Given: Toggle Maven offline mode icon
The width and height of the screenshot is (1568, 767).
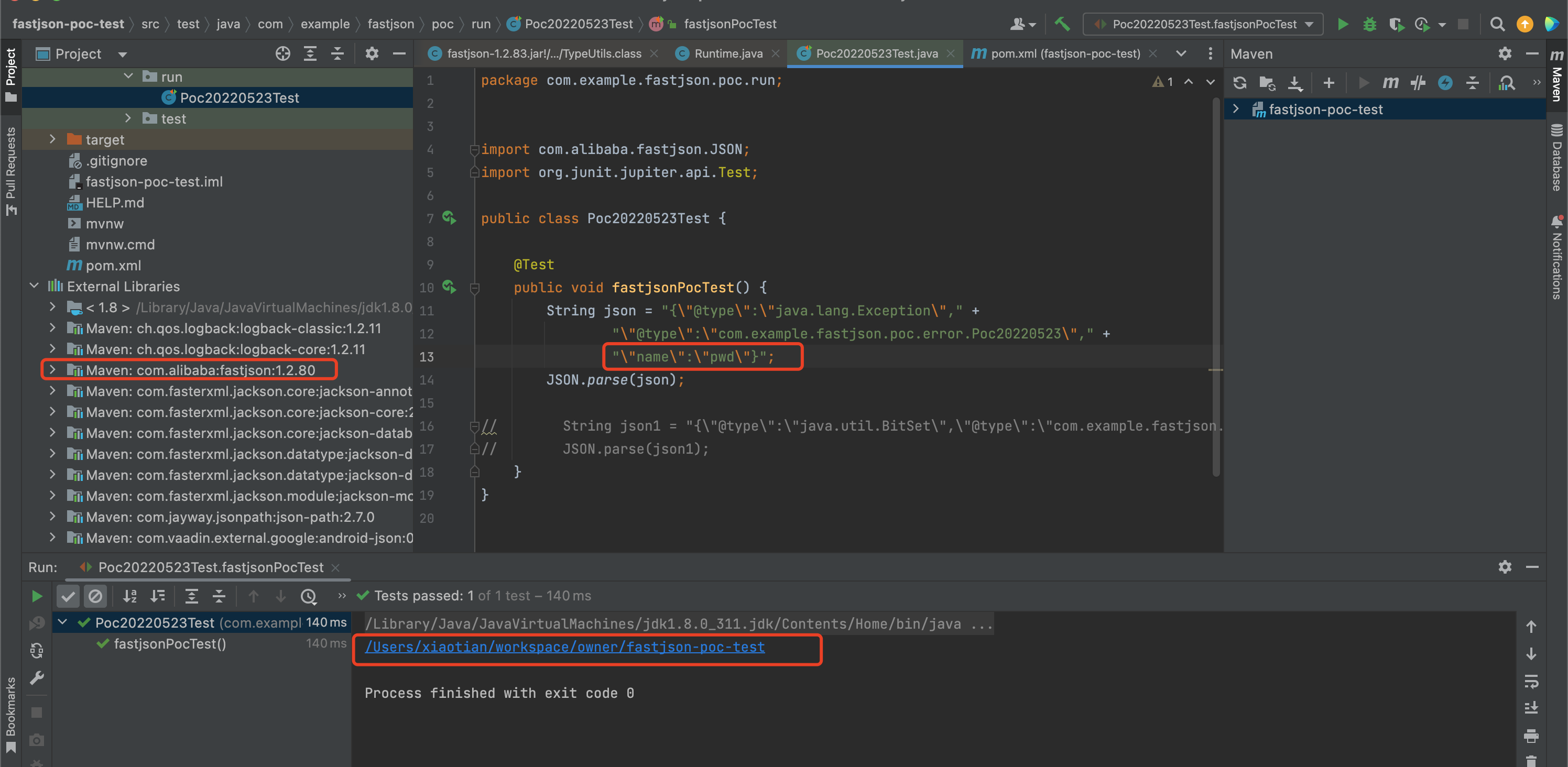Looking at the screenshot, I should point(1418,83).
